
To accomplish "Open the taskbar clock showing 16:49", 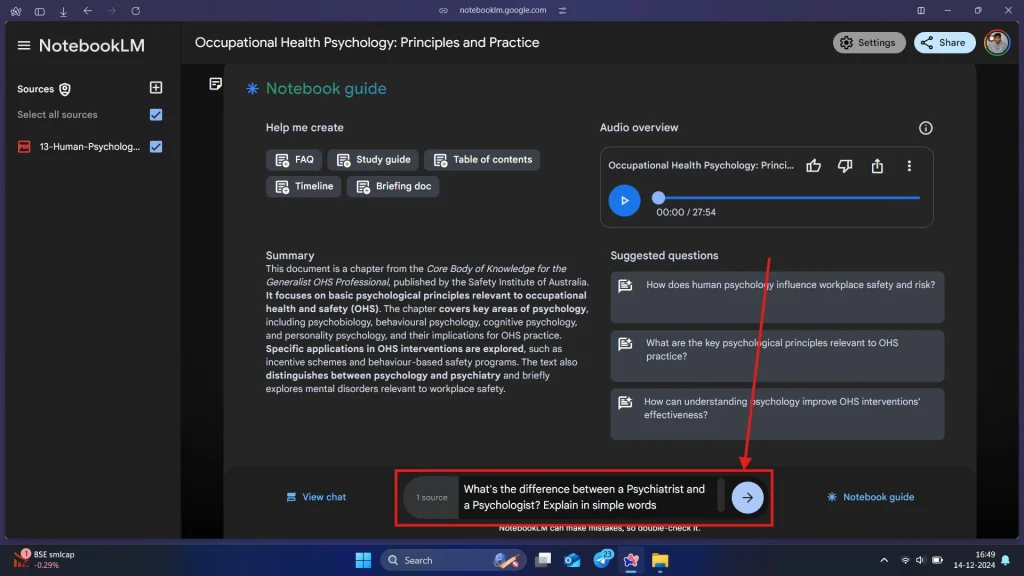I will coord(974,560).
